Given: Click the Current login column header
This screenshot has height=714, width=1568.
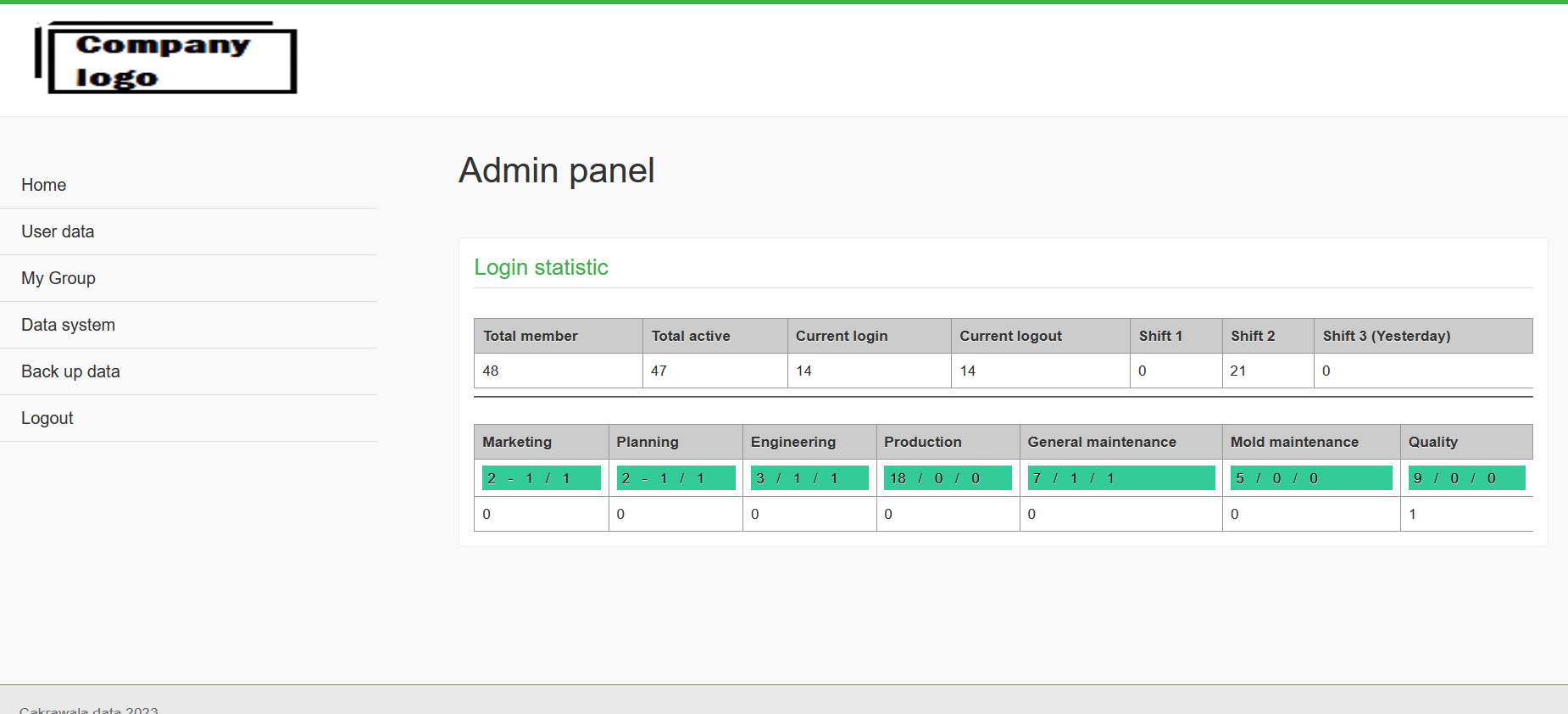Looking at the screenshot, I should (x=842, y=336).
